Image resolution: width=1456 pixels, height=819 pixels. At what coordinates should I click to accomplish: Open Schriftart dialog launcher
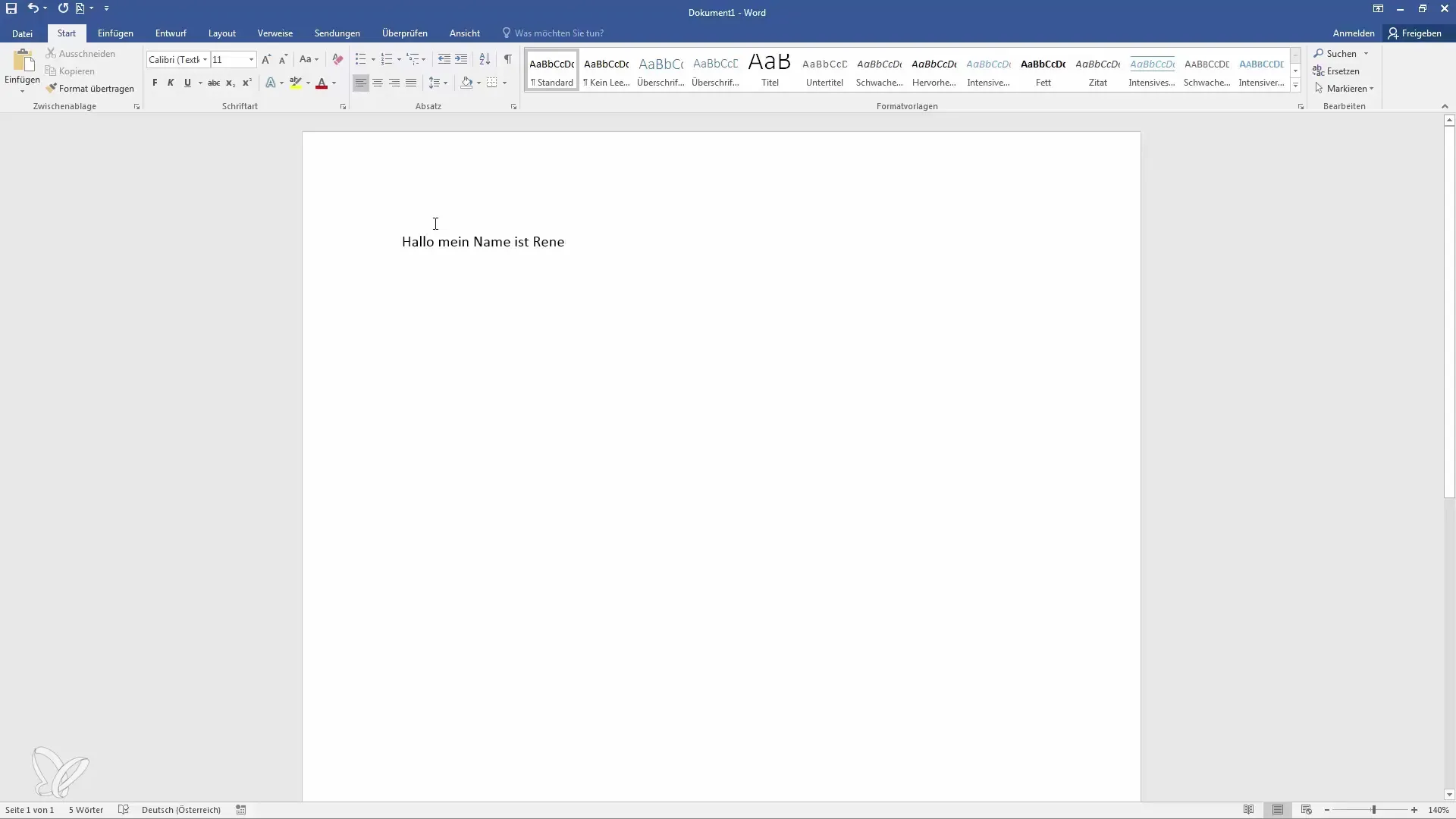point(343,107)
